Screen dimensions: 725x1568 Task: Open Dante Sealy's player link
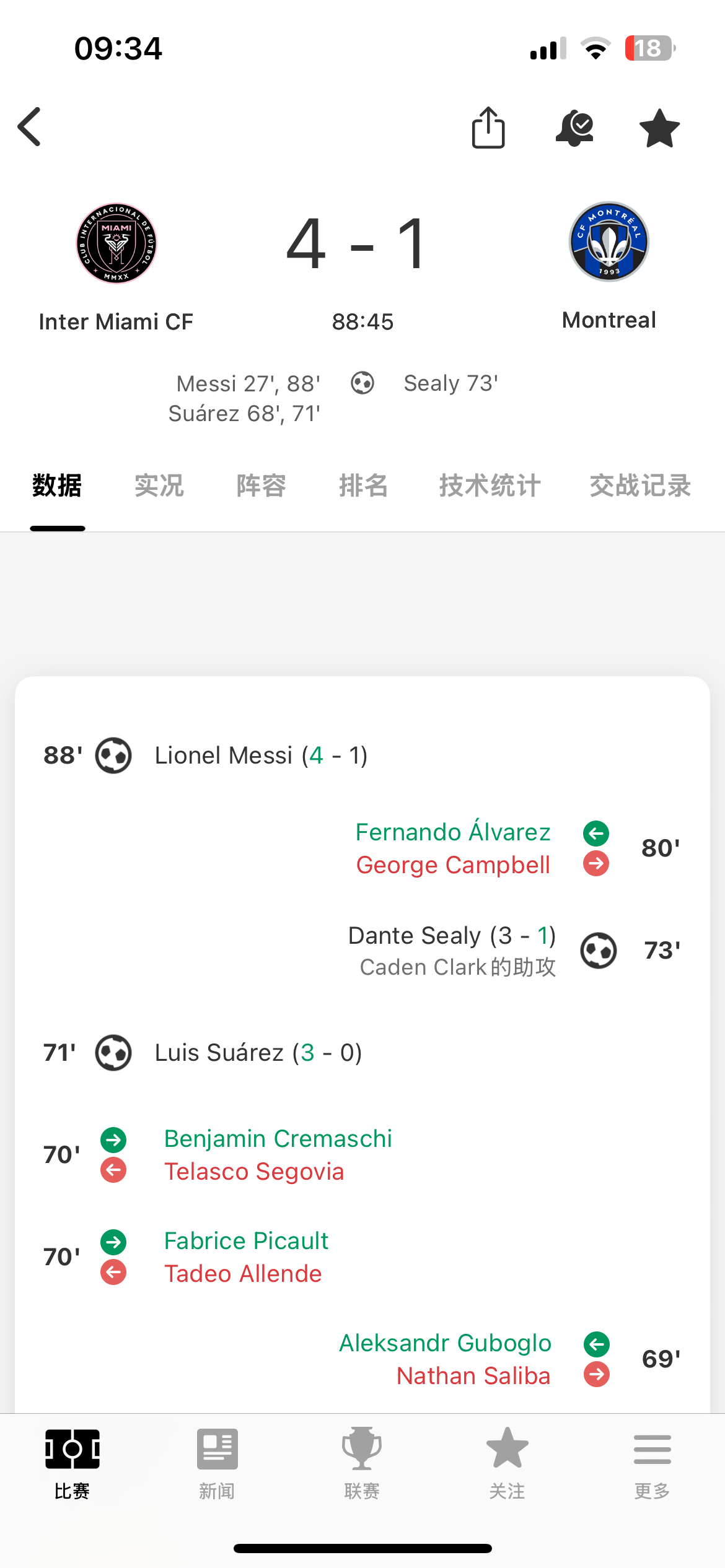(415, 935)
